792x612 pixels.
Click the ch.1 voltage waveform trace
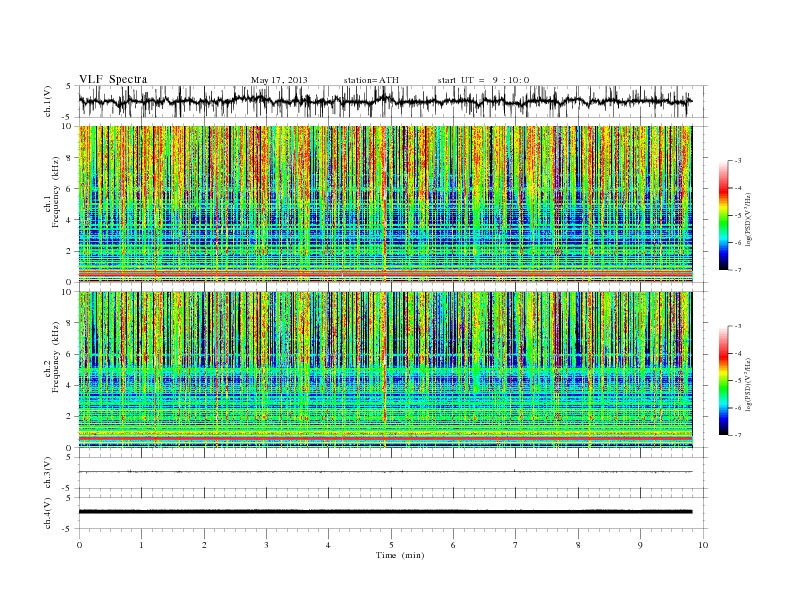pos(385,101)
